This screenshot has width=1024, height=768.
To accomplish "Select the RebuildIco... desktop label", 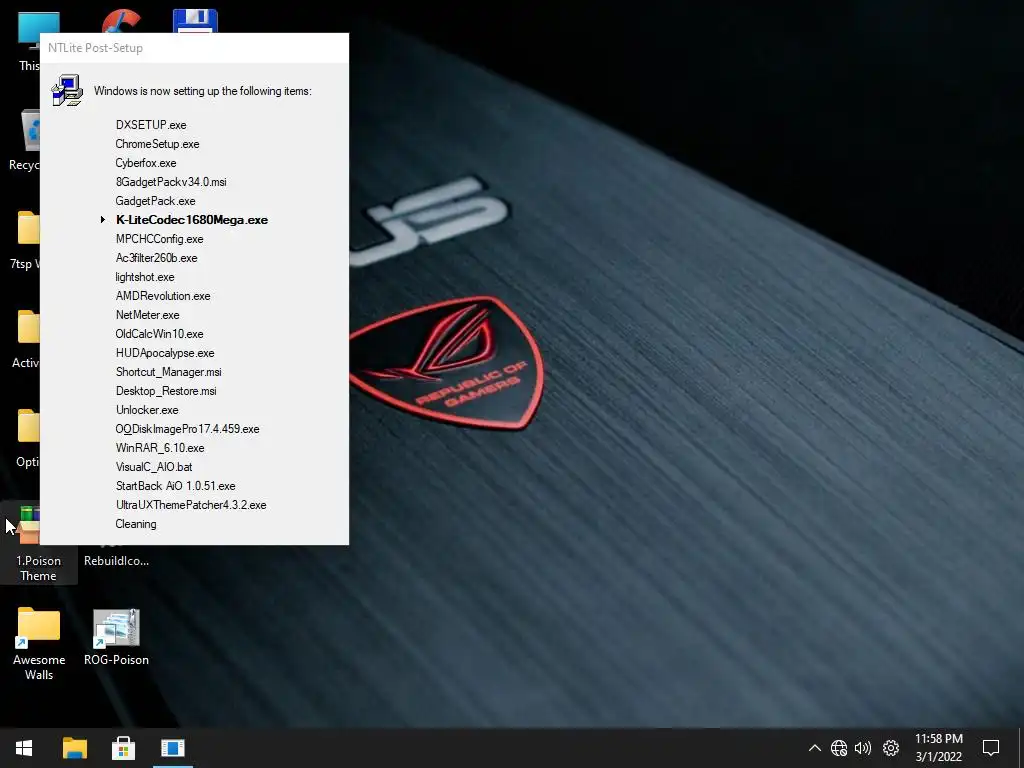I will click(x=116, y=560).
